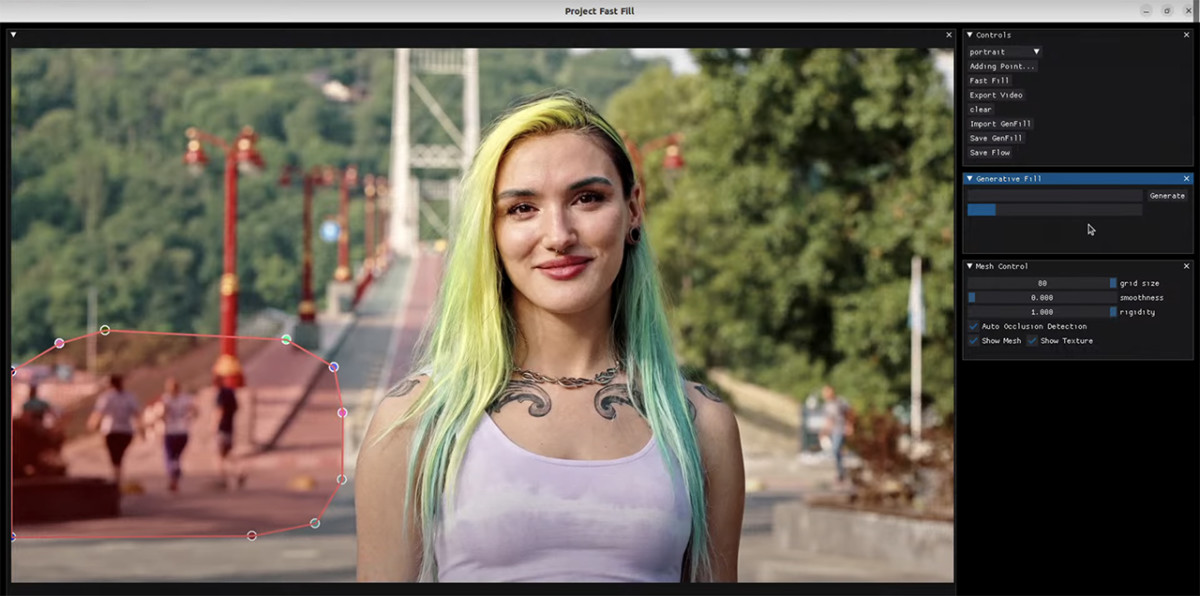Collapse the Generative Fill panel
Screen dimensions: 1200x596
[968, 178]
